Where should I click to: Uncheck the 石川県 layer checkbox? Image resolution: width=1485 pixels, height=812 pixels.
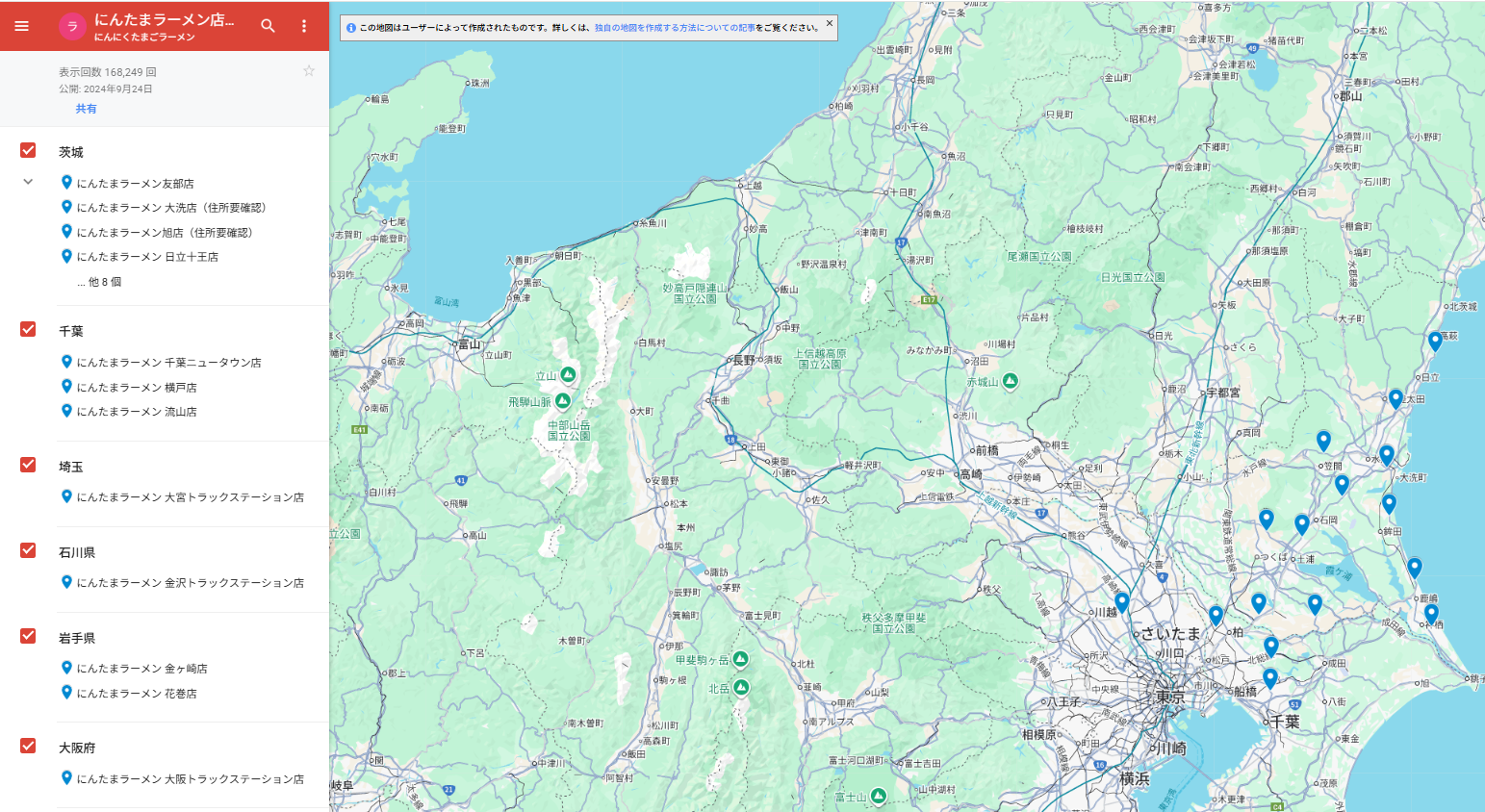(28, 550)
